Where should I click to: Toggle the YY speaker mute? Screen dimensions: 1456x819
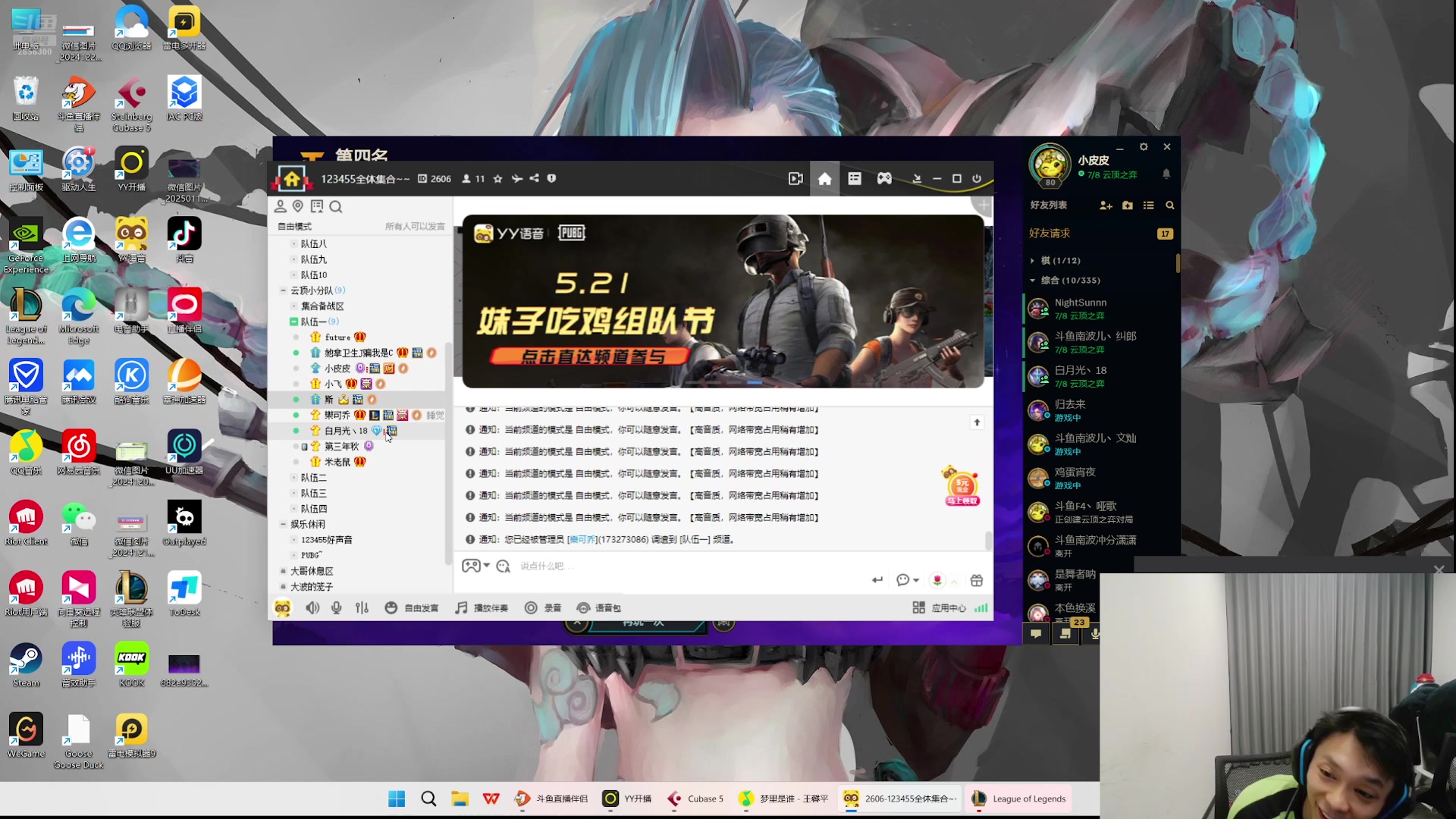(312, 607)
